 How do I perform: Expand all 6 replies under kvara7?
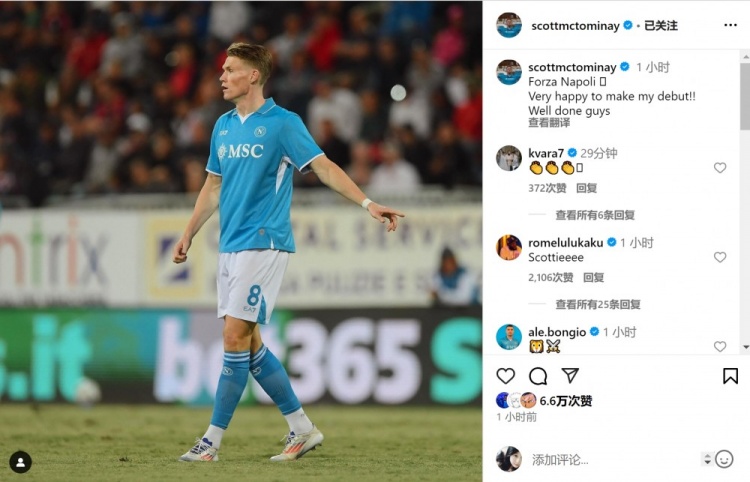pos(595,215)
